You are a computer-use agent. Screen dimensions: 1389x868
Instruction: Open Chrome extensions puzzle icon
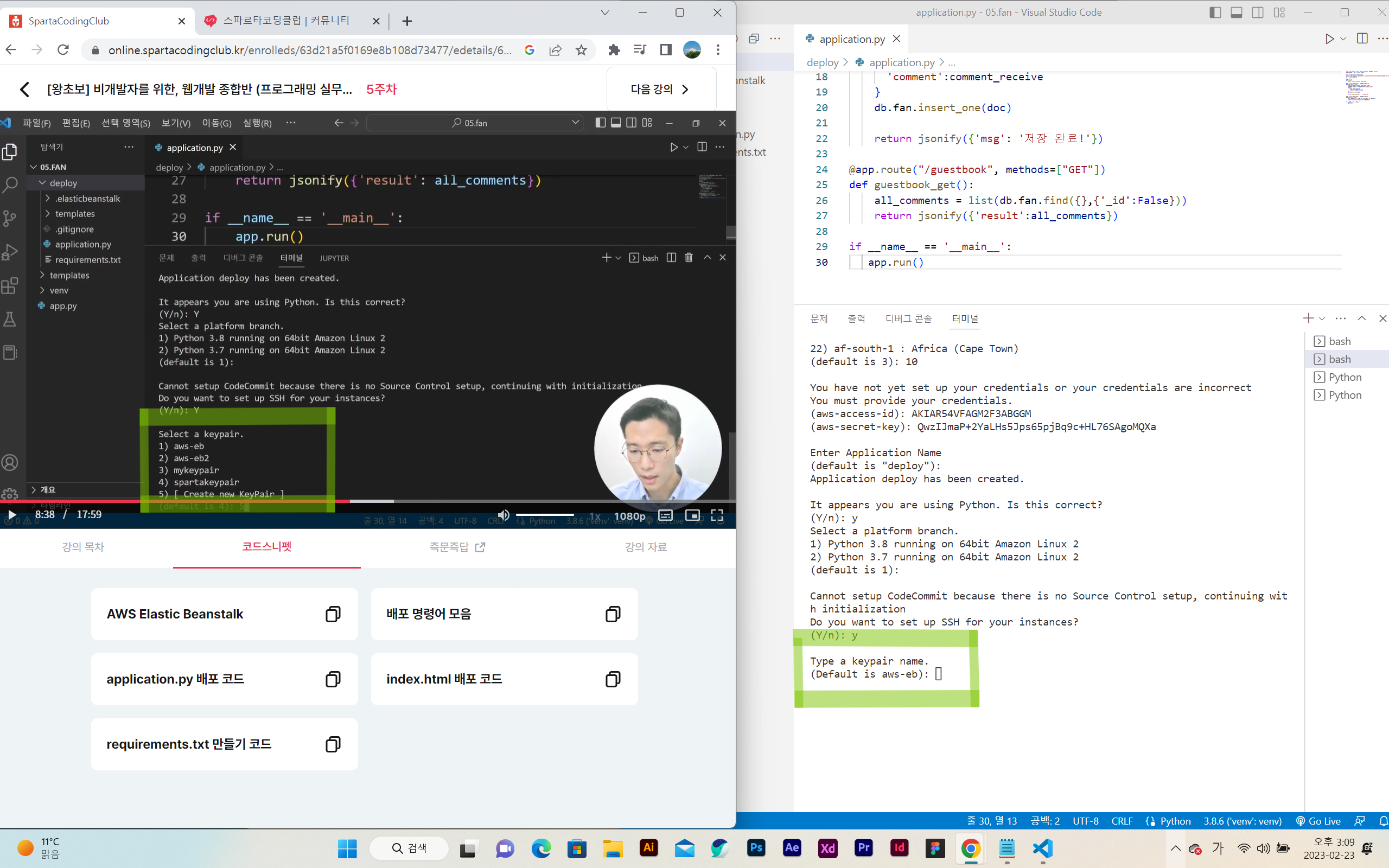[x=614, y=50]
